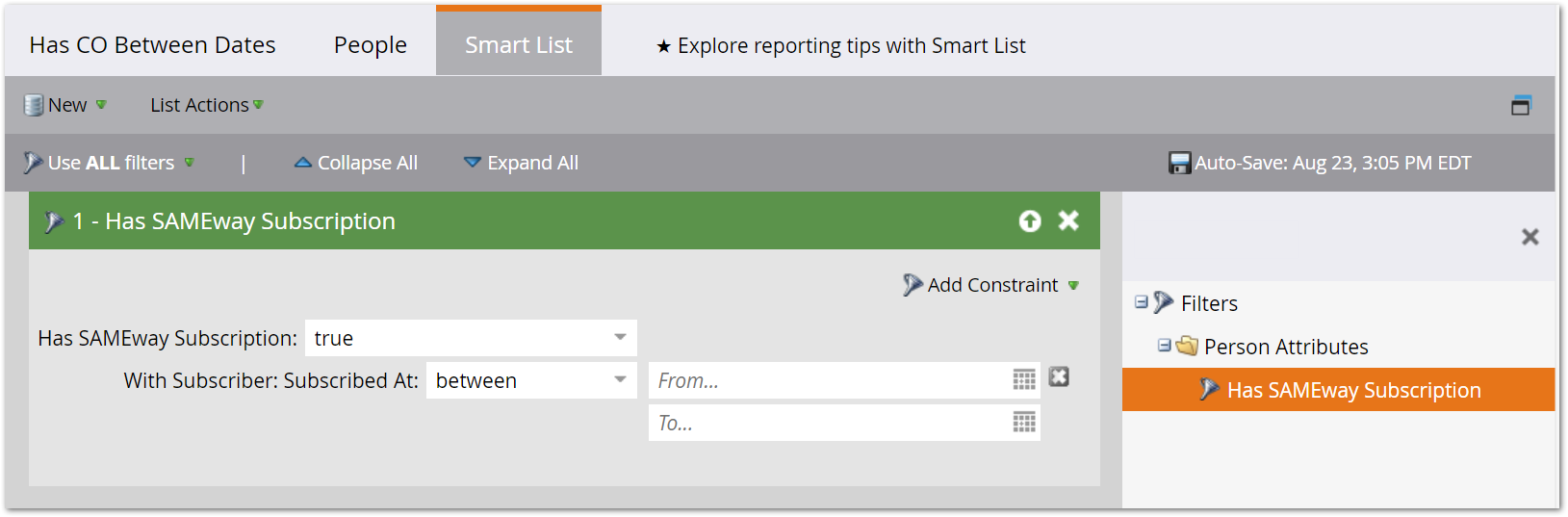The image size is (1568, 517).
Task: Open the Add Constraint dropdown
Action: coord(991,285)
